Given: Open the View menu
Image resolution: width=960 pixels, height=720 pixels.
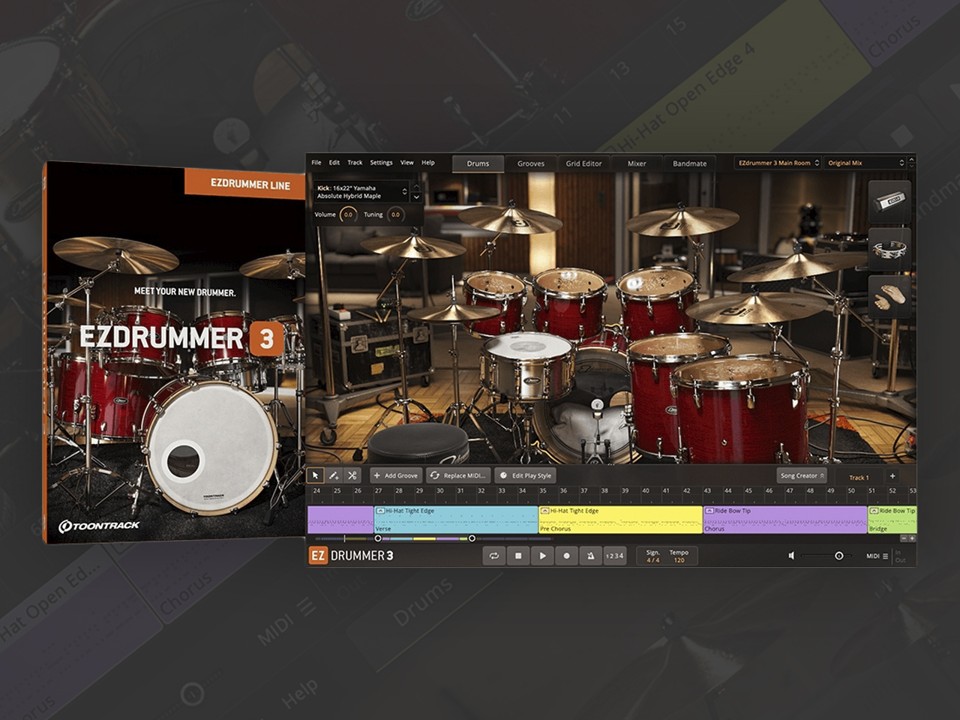Looking at the screenshot, I should click(407, 163).
